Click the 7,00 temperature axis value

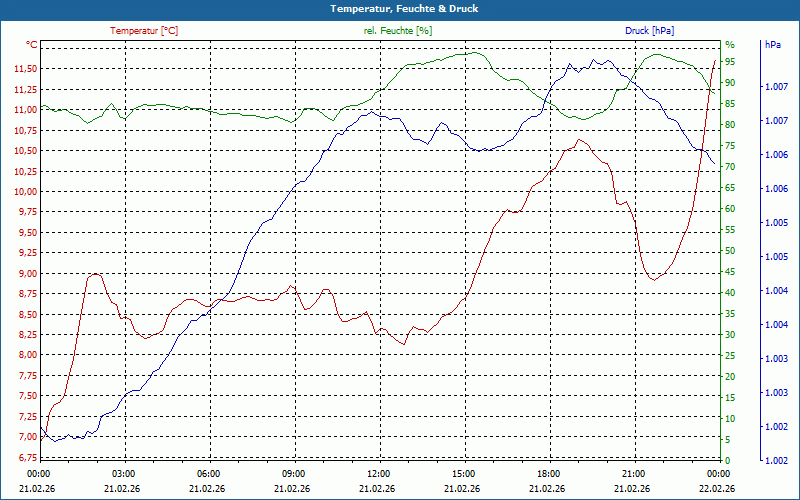point(28,437)
